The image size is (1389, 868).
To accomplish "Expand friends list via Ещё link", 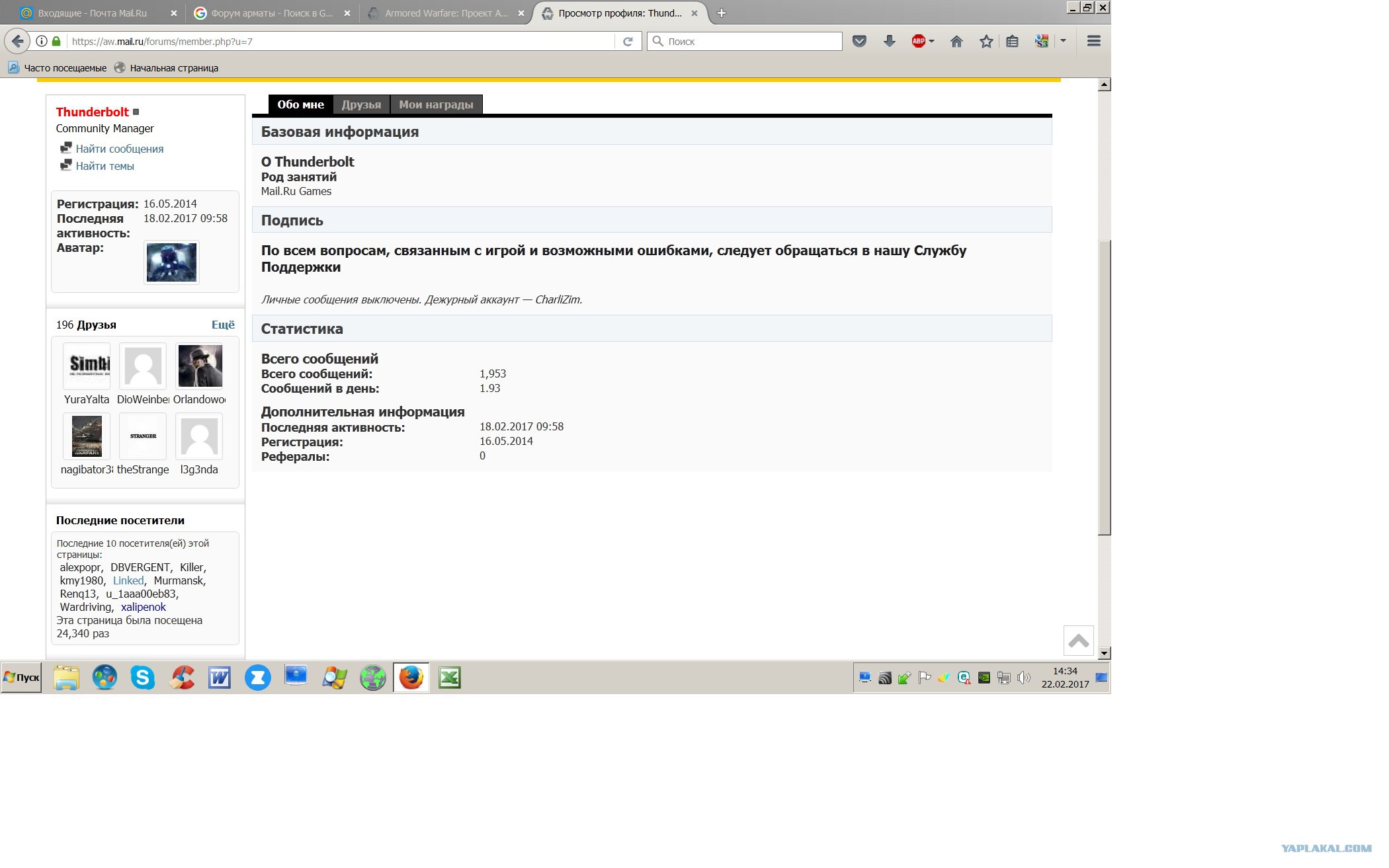I will coord(223,325).
